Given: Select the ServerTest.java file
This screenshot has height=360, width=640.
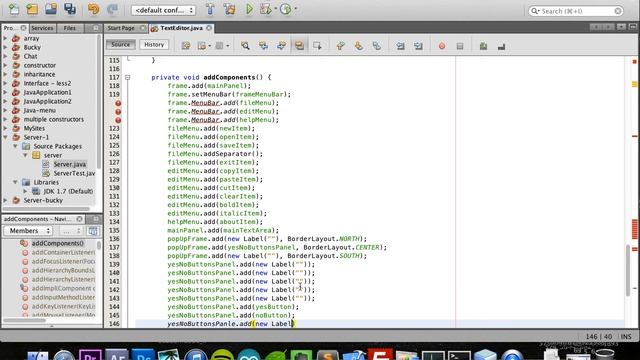Looking at the screenshot, I should click(74, 173).
